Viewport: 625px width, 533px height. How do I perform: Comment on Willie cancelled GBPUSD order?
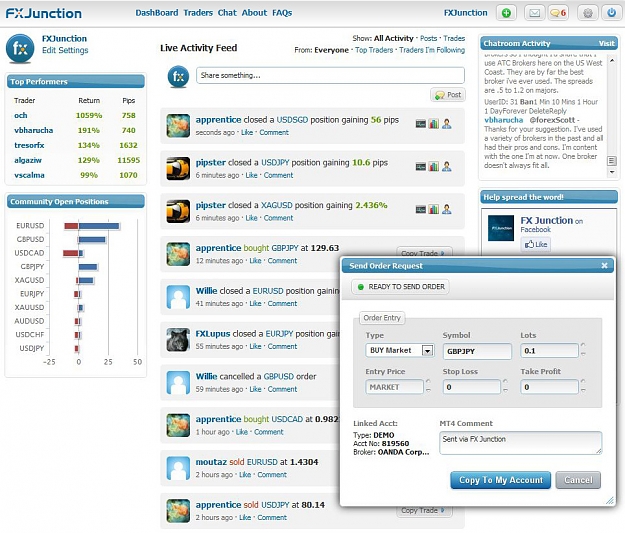click(282, 389)
